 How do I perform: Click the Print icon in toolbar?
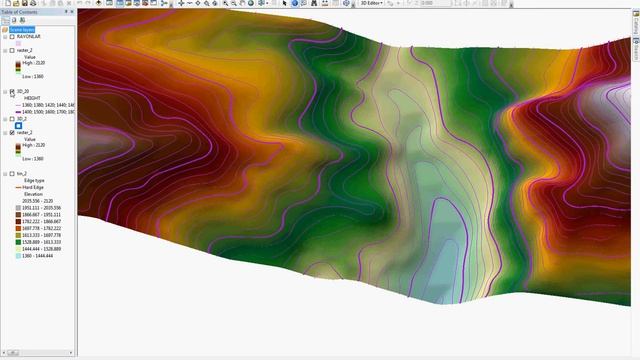33,3
